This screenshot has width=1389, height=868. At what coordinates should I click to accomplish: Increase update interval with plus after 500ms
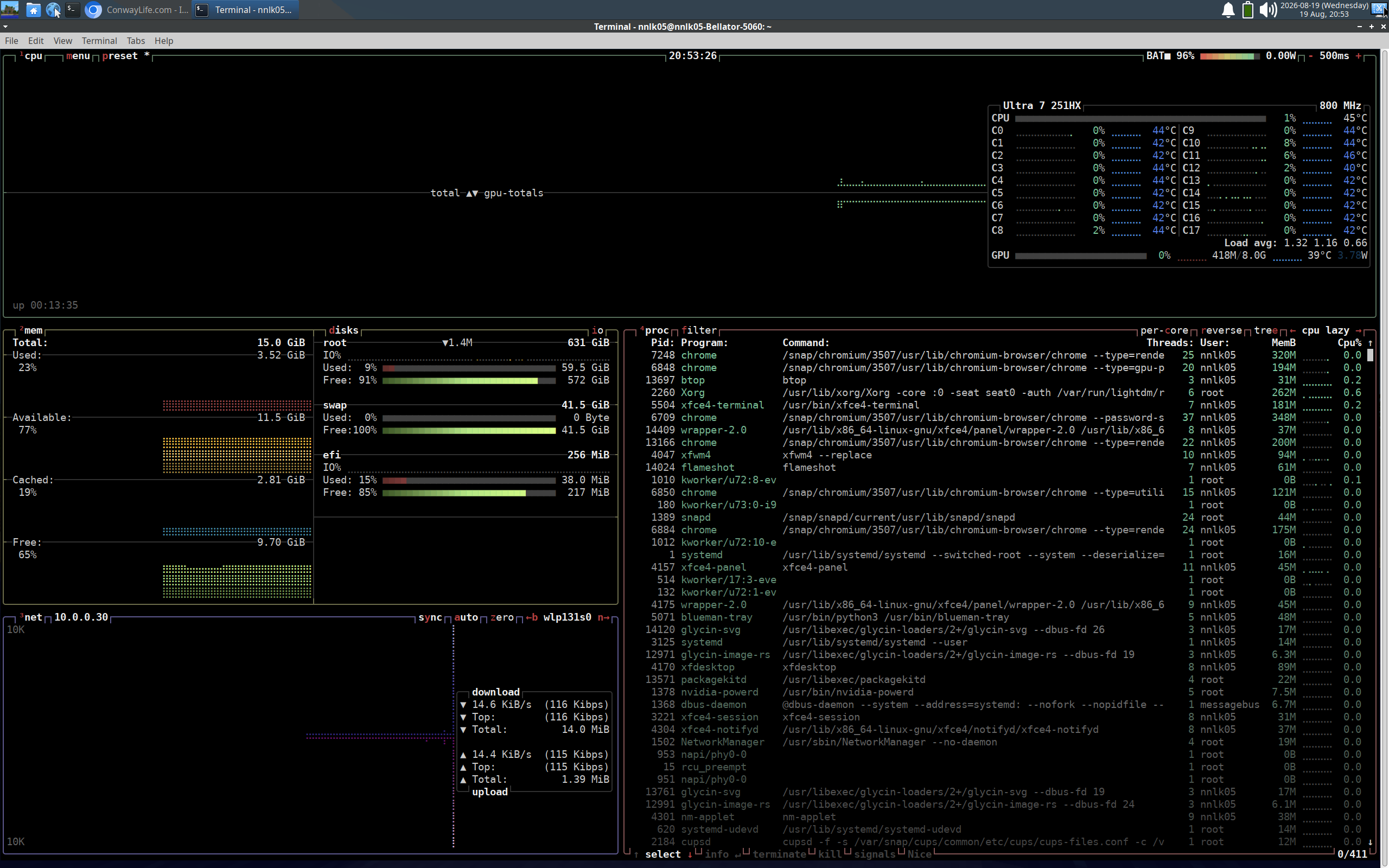click(x=1359, y=56)
